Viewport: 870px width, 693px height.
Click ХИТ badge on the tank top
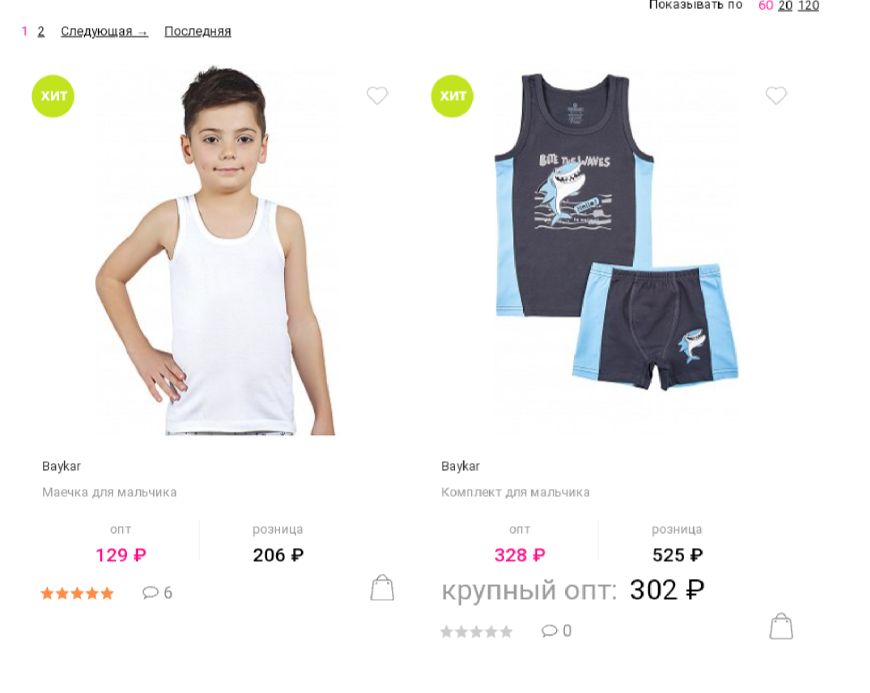tap(53, 96)
